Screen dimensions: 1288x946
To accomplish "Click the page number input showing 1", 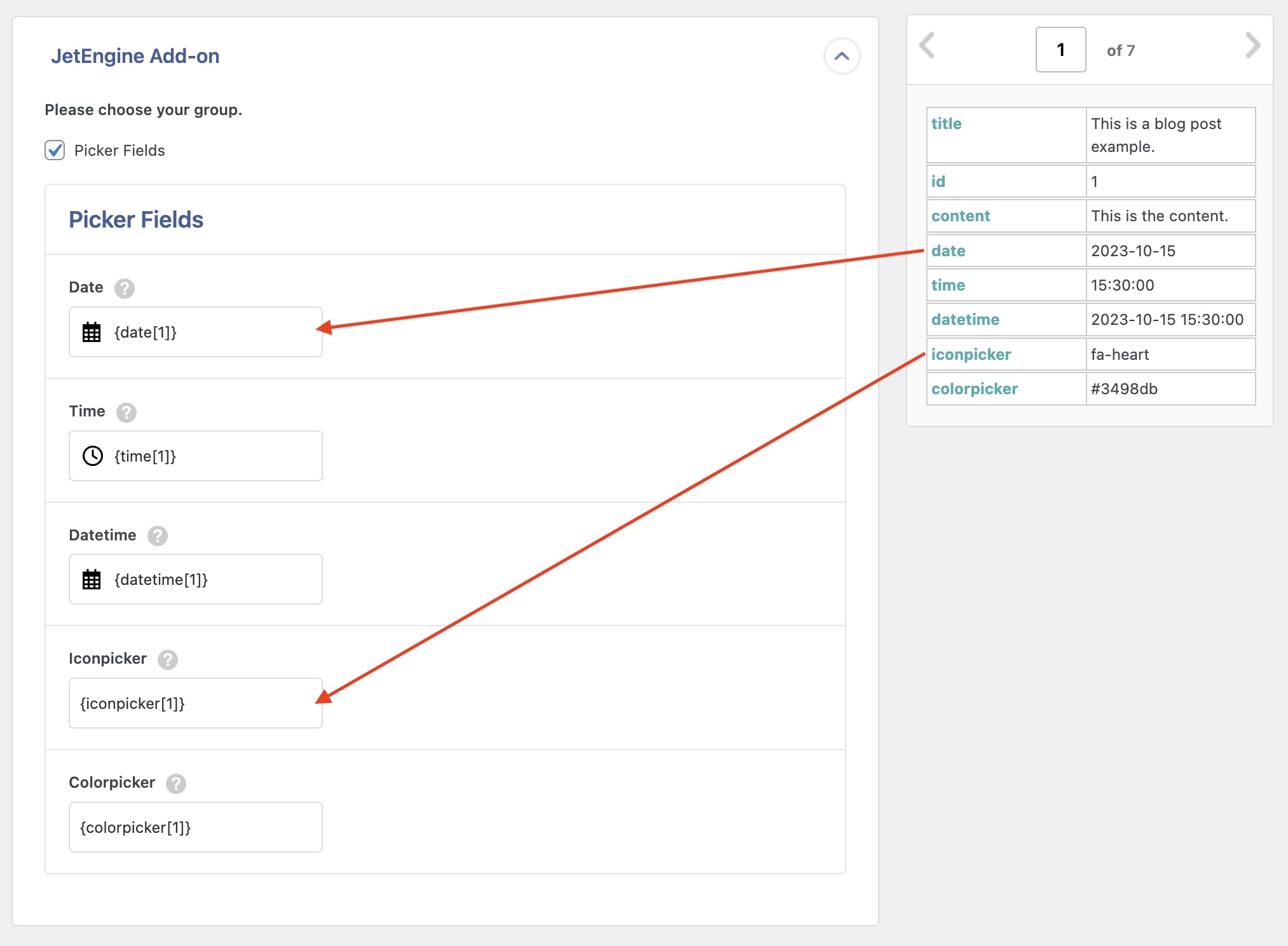I will [1060, 49].
